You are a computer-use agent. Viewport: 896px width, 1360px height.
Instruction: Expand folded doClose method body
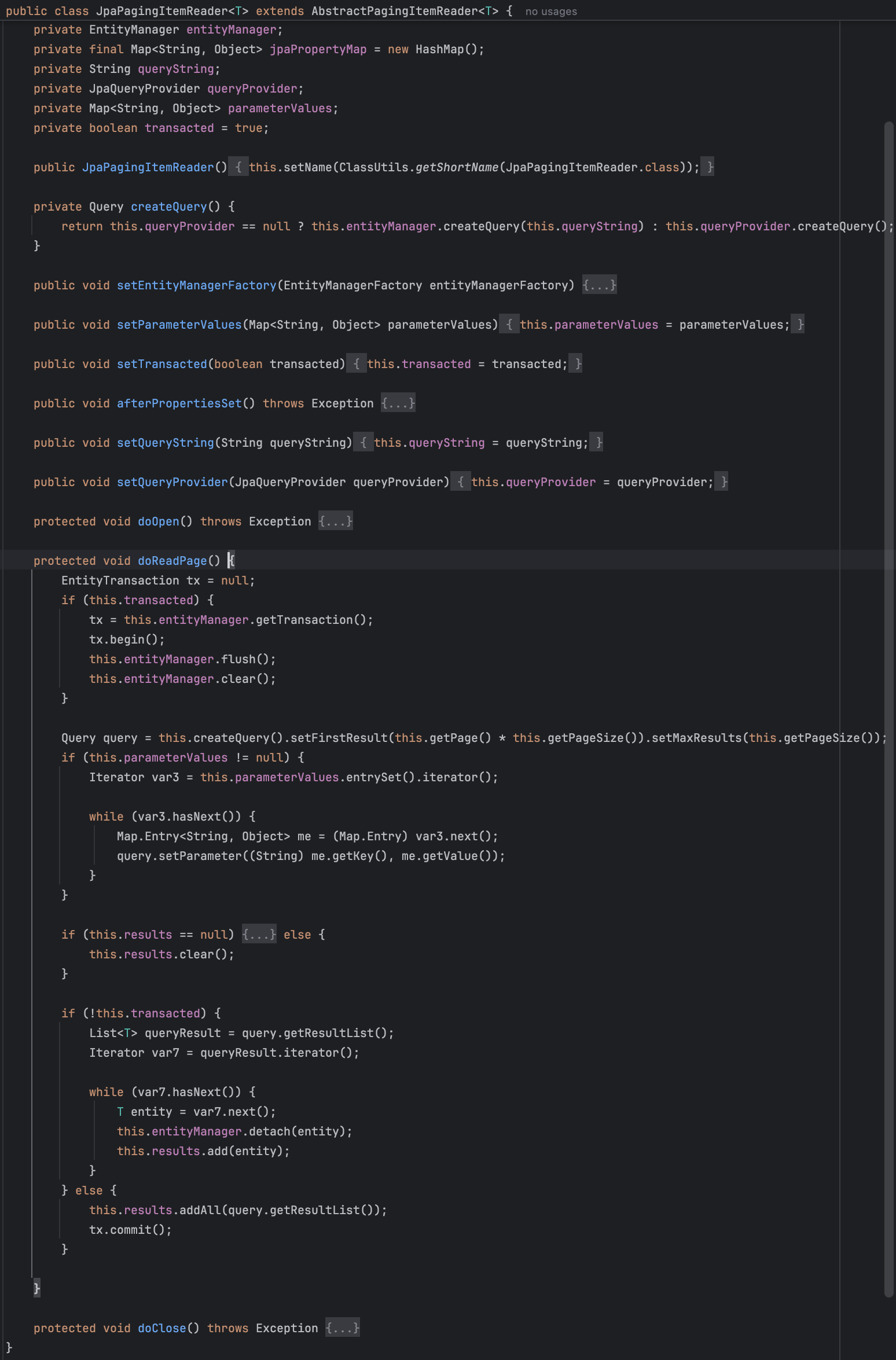[x=343, y=1328]
